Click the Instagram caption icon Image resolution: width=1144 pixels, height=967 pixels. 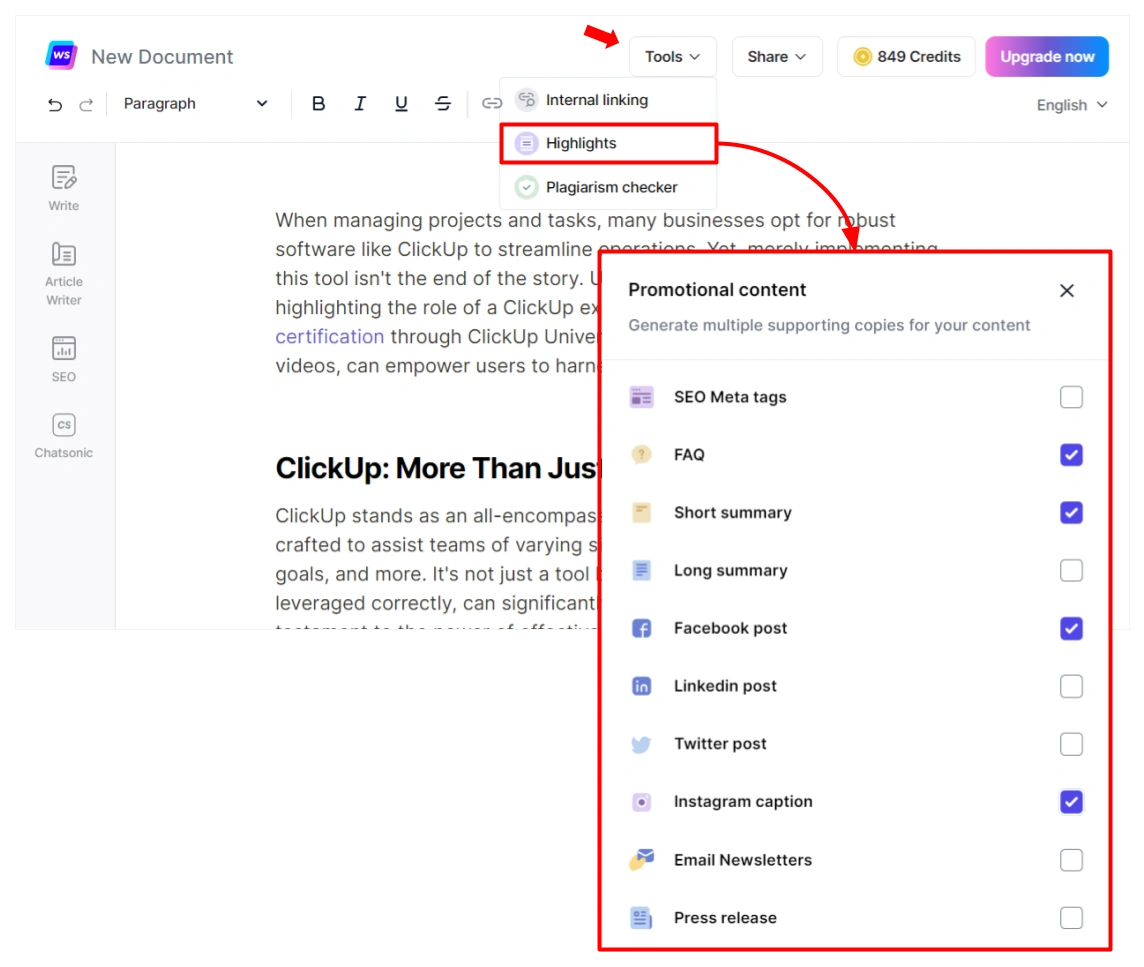pyautogui.click(x=641, y=802)
